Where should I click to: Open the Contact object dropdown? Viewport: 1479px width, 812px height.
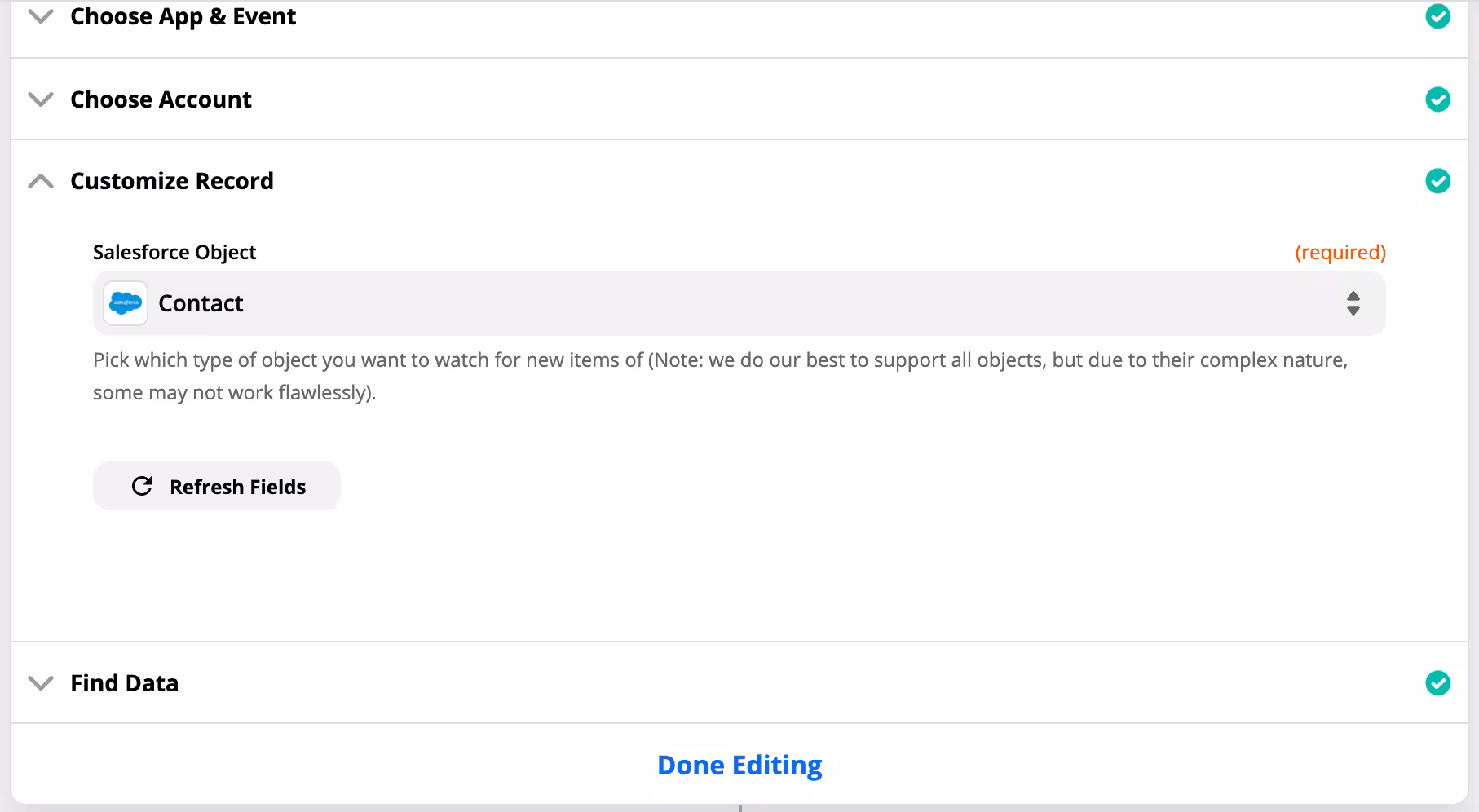tap(734, 303)
